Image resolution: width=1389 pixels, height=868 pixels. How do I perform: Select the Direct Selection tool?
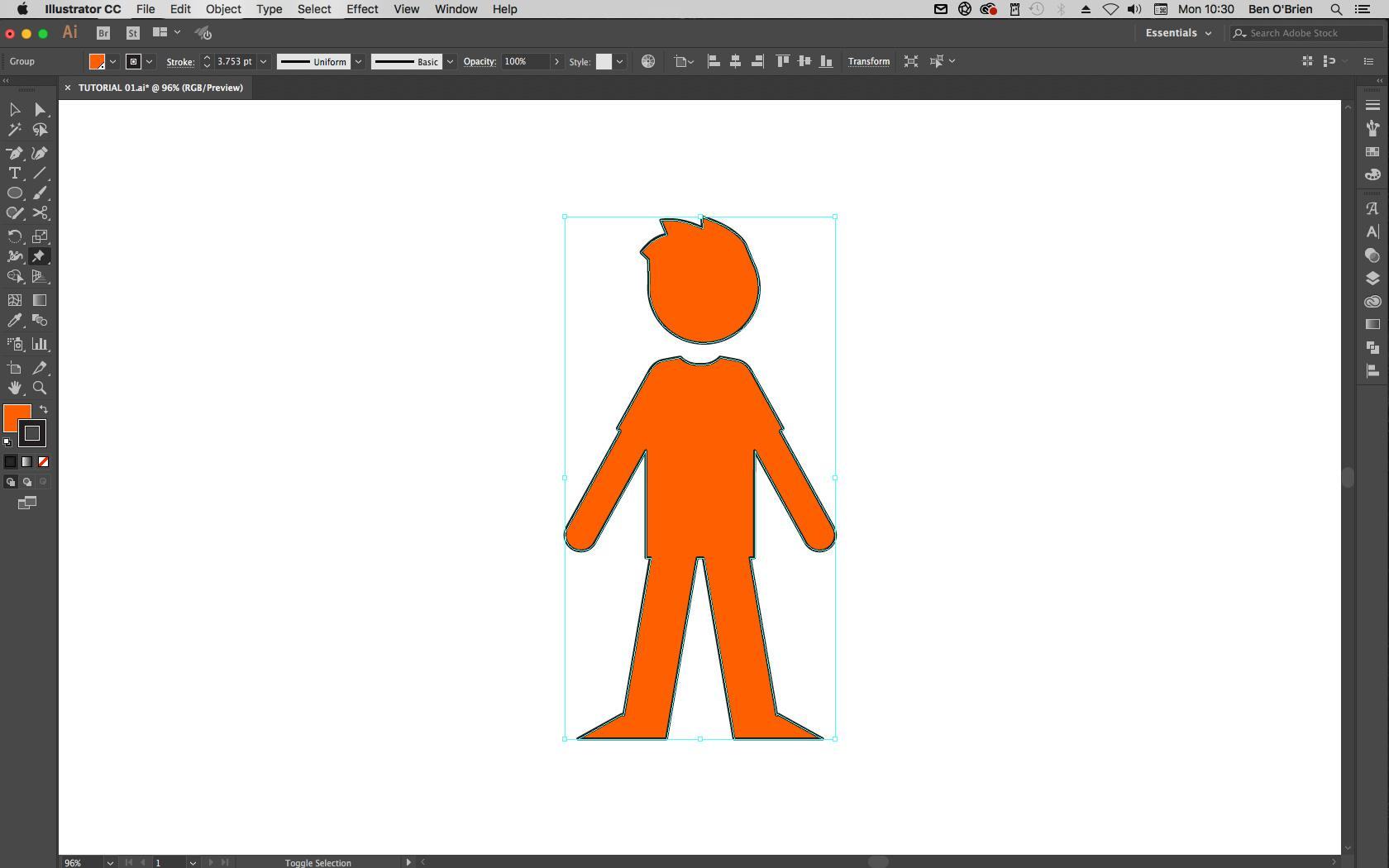tap(40, 109)
